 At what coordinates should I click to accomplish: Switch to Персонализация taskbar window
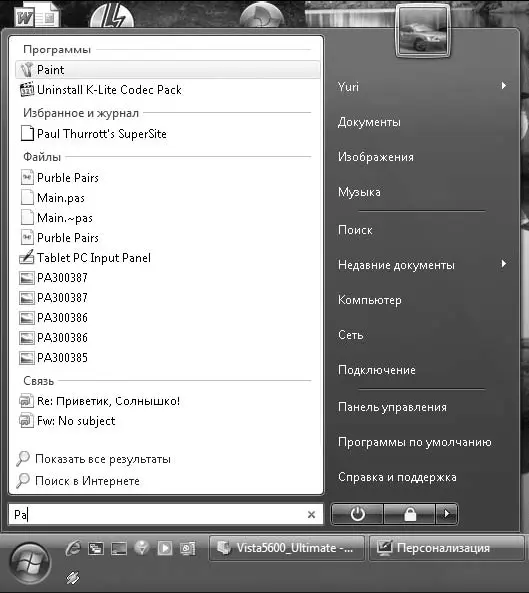point(447,548)
